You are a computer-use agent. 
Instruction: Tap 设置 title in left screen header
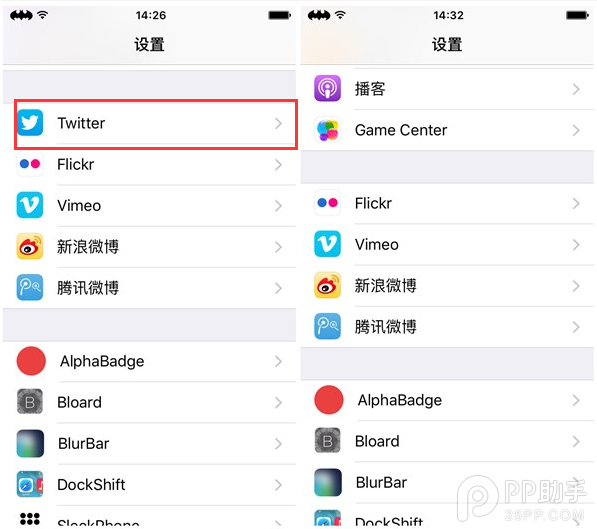tap(149, 44)
